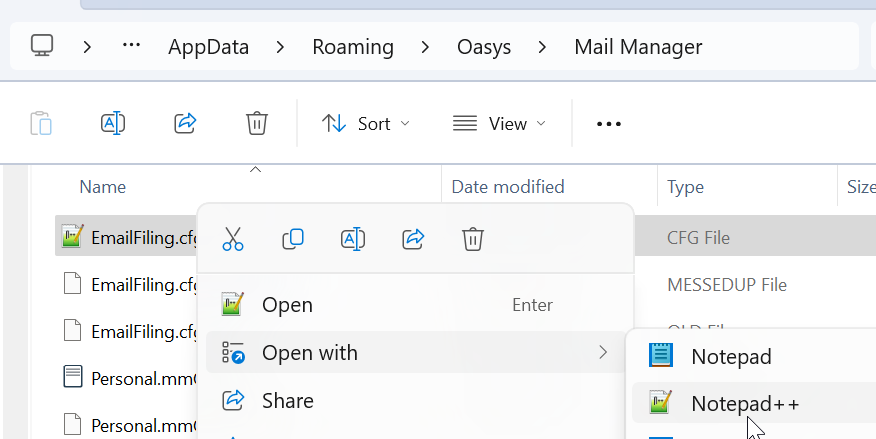This screenshot has width=876, height=439.
Task: Expand the breadcrumb ellipsis for hidden folders
Action: pos(131,46)
